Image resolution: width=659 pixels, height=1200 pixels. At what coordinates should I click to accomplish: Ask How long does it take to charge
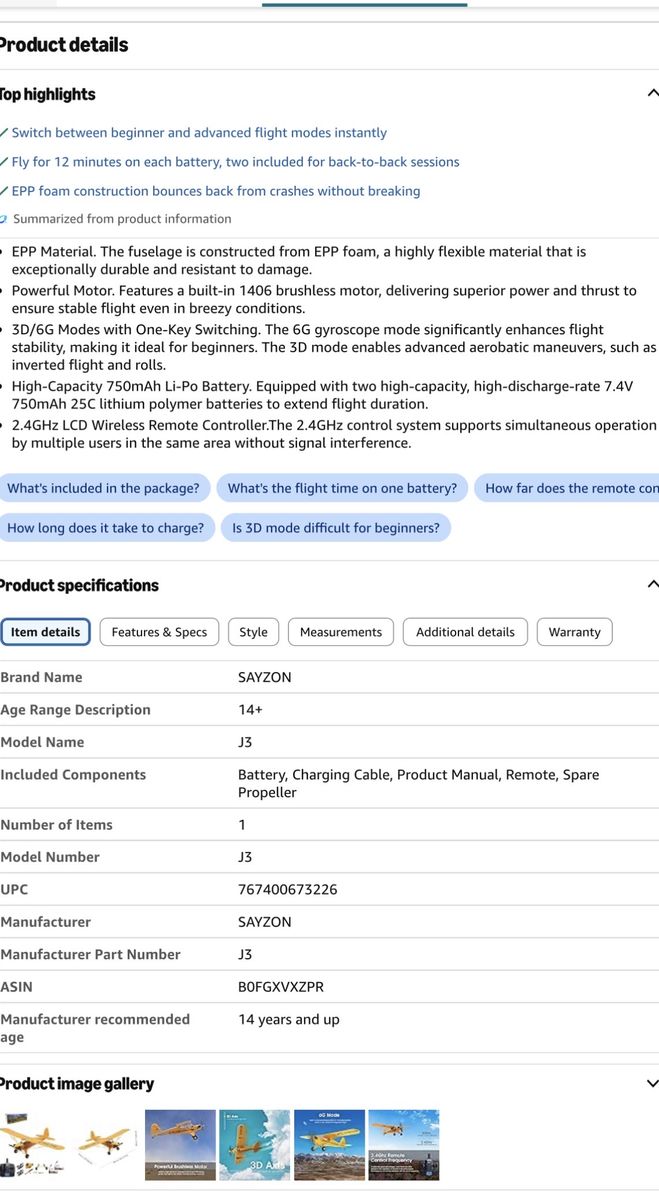point(106,527)
